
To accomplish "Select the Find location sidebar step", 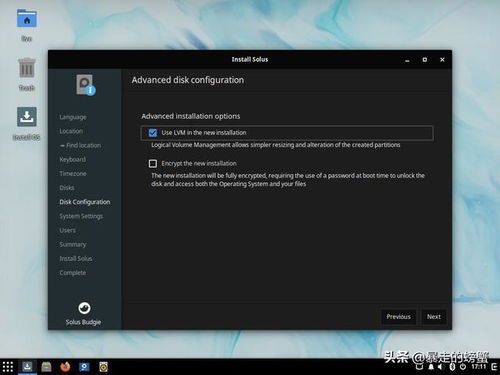I will click(x=80, y=145).
